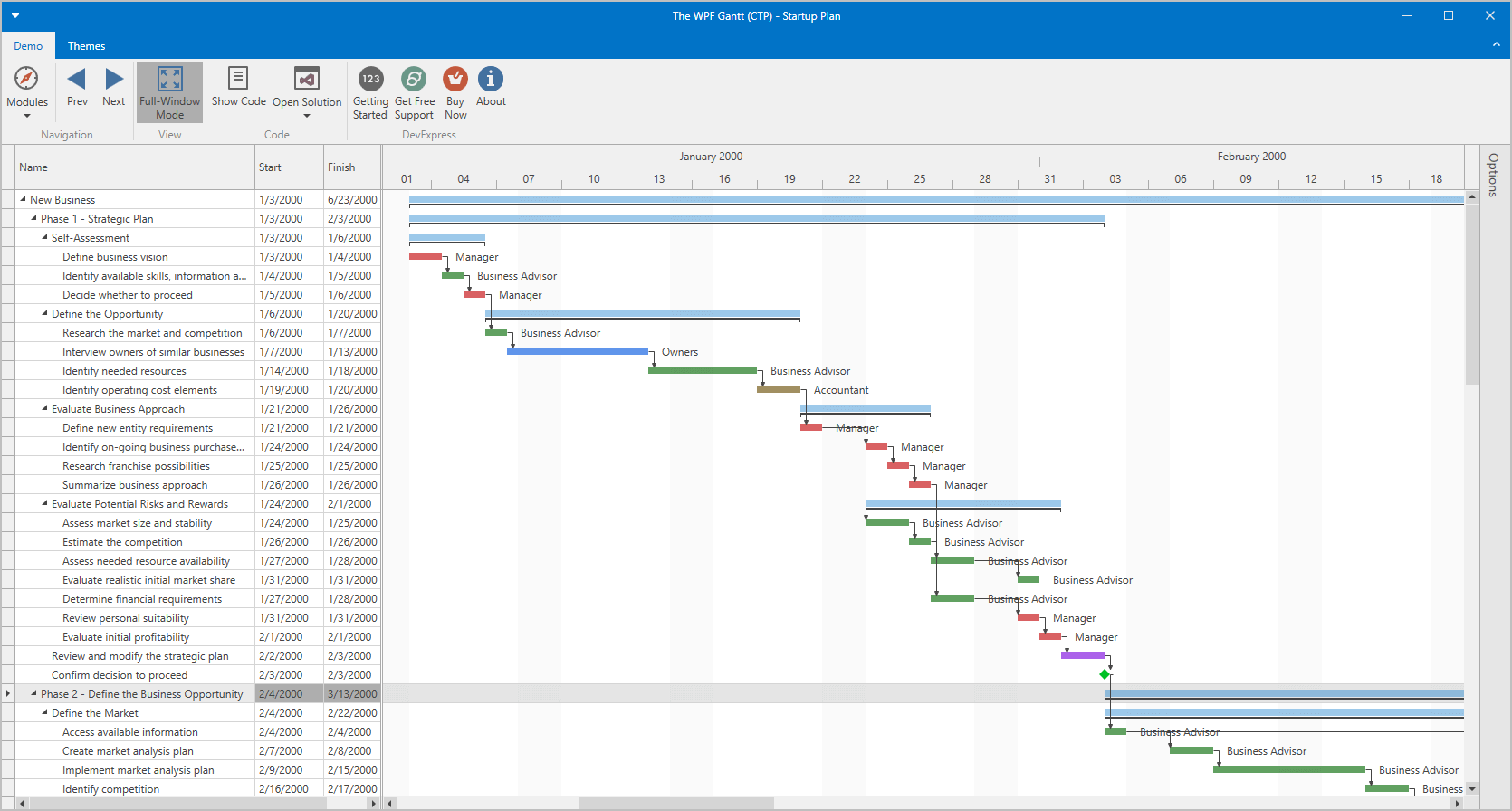Click the task list scrollbar left arrow
The image size is (1512, 811).
tap(24, 803)
